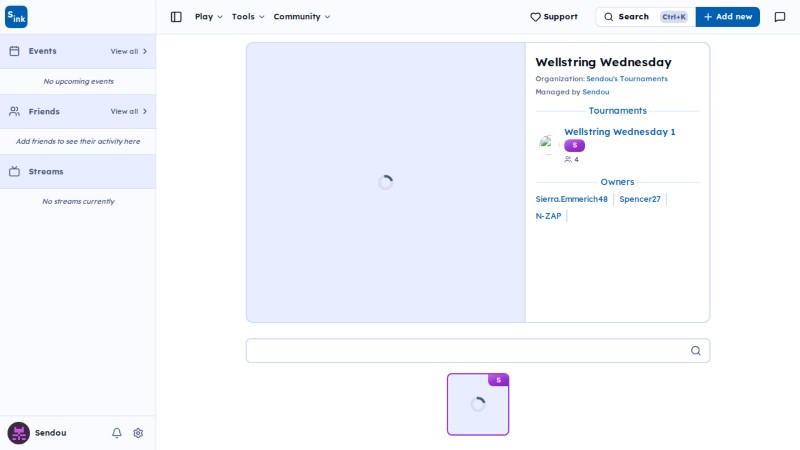Toggle the sidebar panel icon

pyautogui.click(x=176, y=17)
